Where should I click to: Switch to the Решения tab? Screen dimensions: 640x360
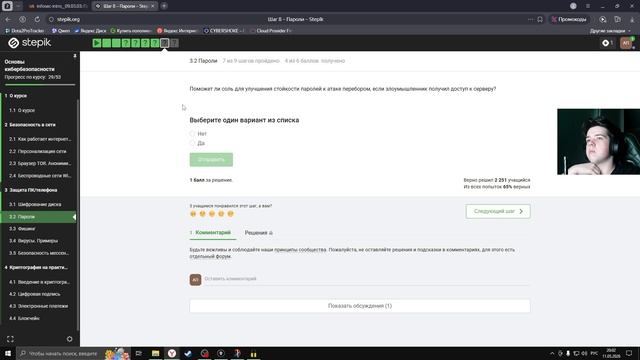point(259,233)
